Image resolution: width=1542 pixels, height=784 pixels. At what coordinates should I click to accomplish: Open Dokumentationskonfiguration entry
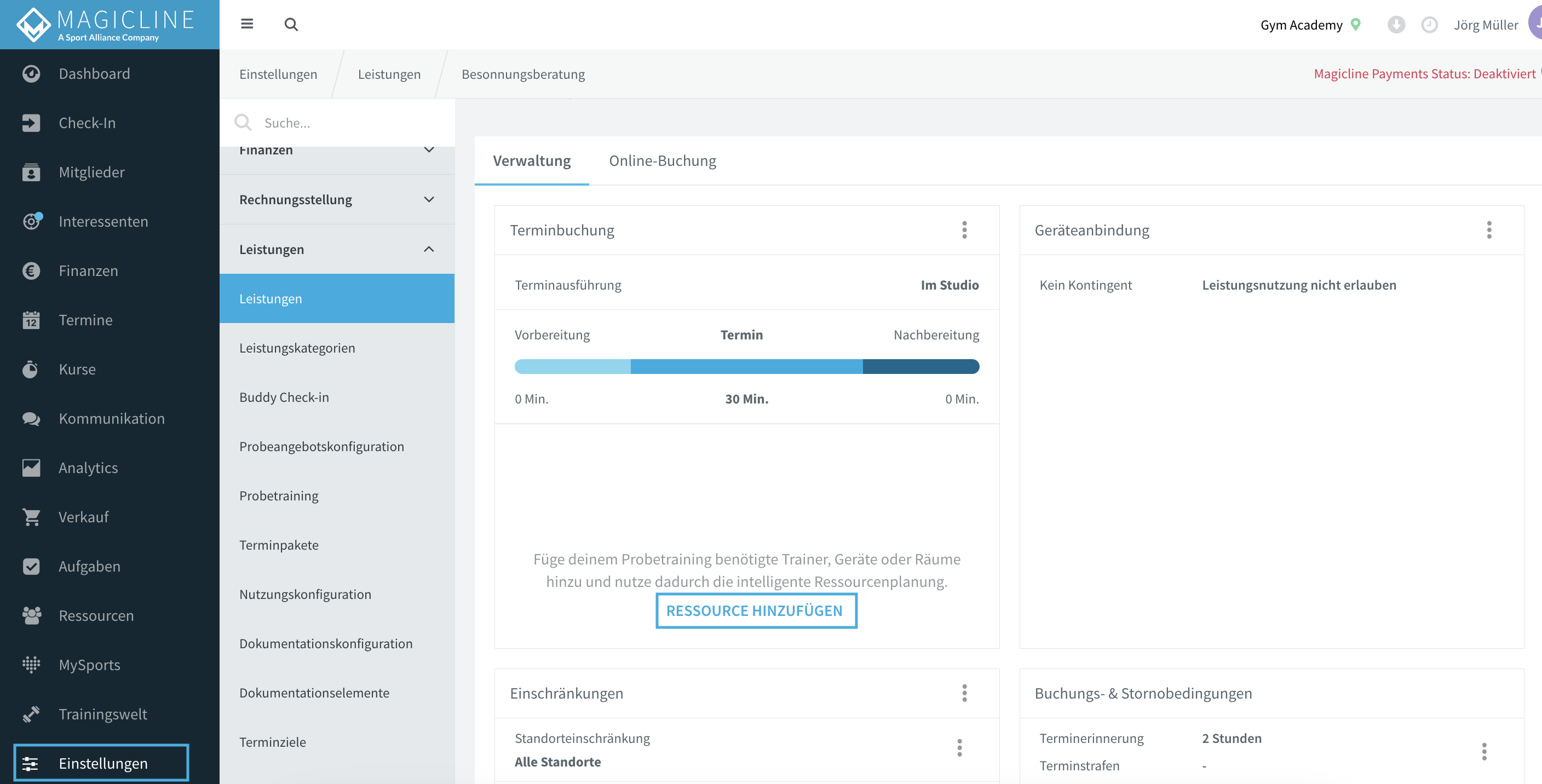[337, 643]
